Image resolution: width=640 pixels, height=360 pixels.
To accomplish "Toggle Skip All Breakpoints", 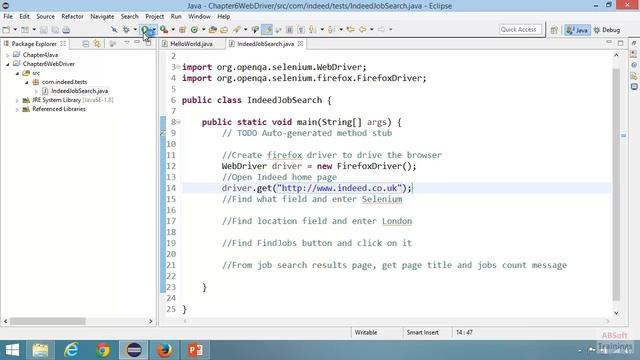I will [x=114, y=30].
